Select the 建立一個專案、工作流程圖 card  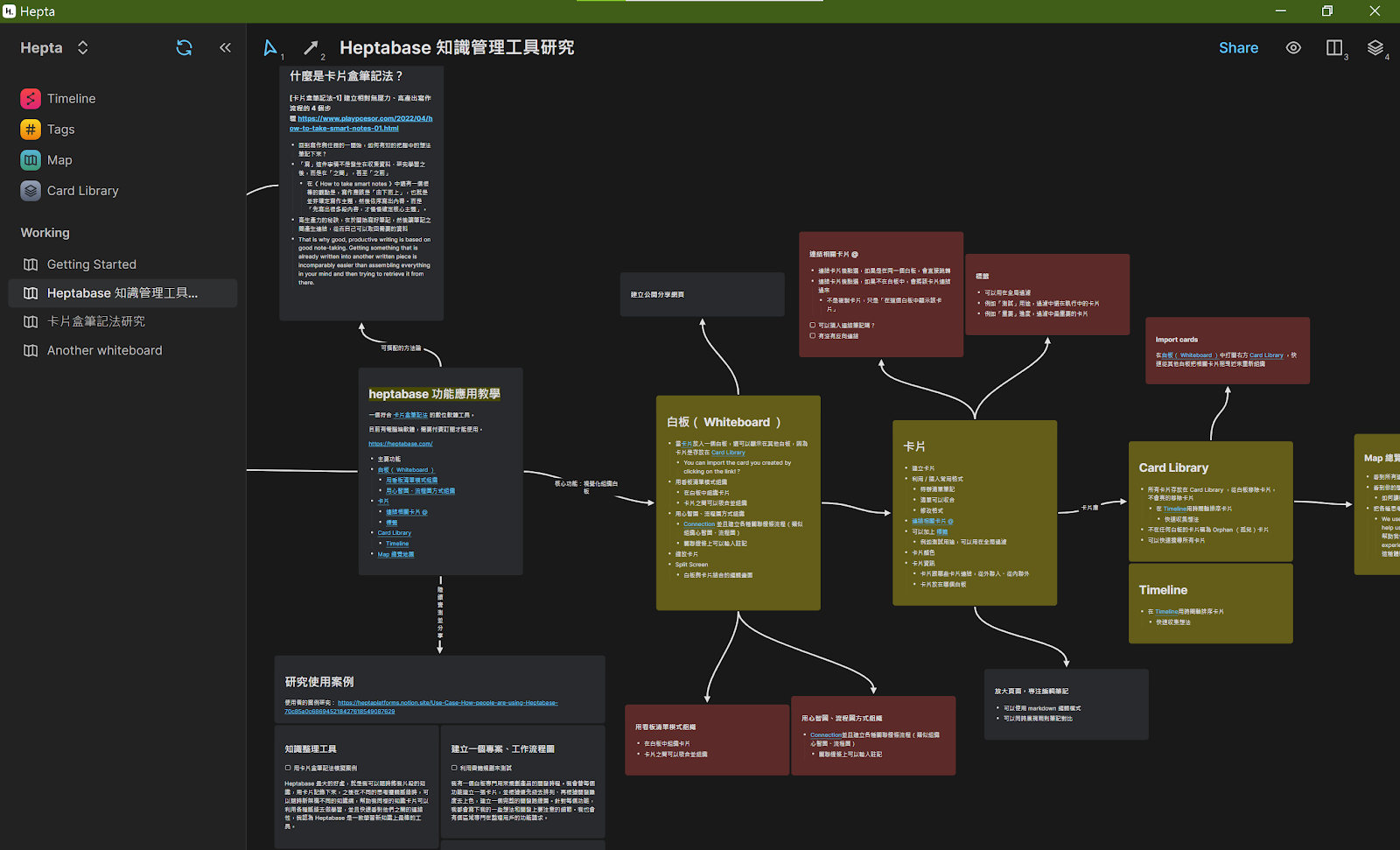pyautogui.click(x=522, y=782)
